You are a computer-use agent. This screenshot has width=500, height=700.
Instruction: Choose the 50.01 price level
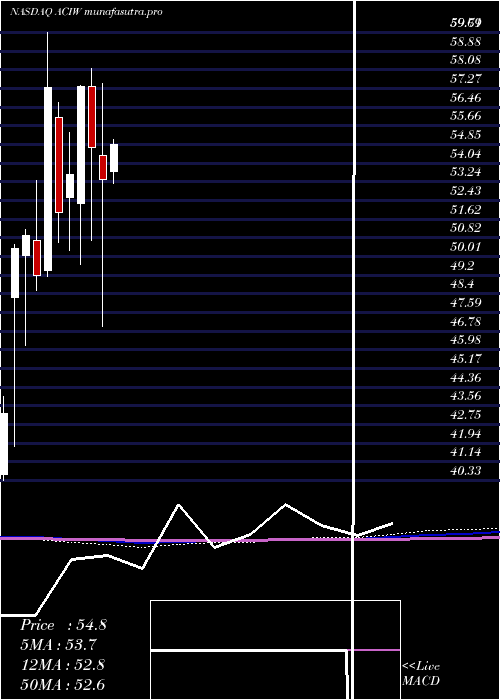point(466,247)
